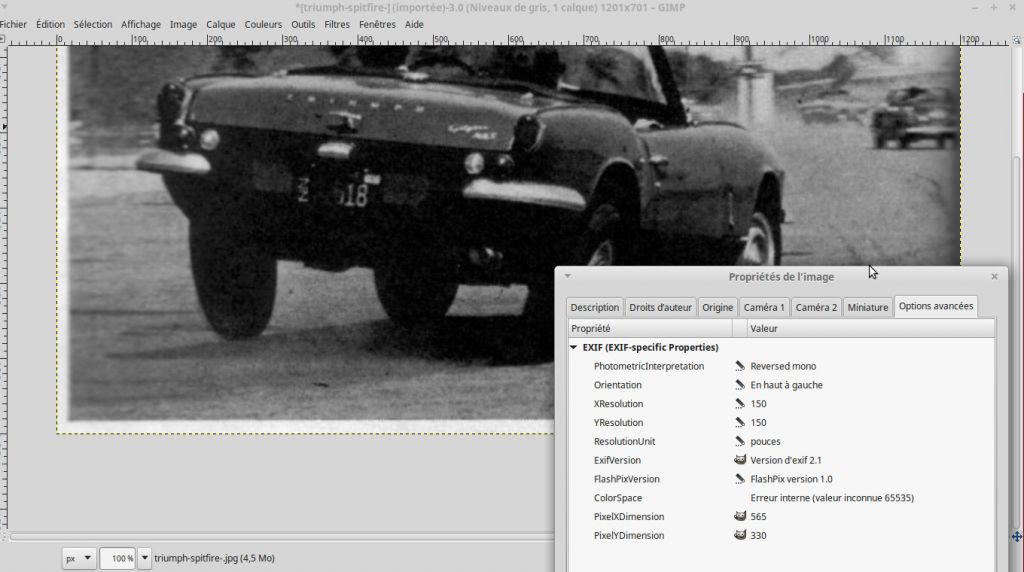Click the 100 % zoom input field
This screenshot has height=572, width=1024.
[118, 558]
